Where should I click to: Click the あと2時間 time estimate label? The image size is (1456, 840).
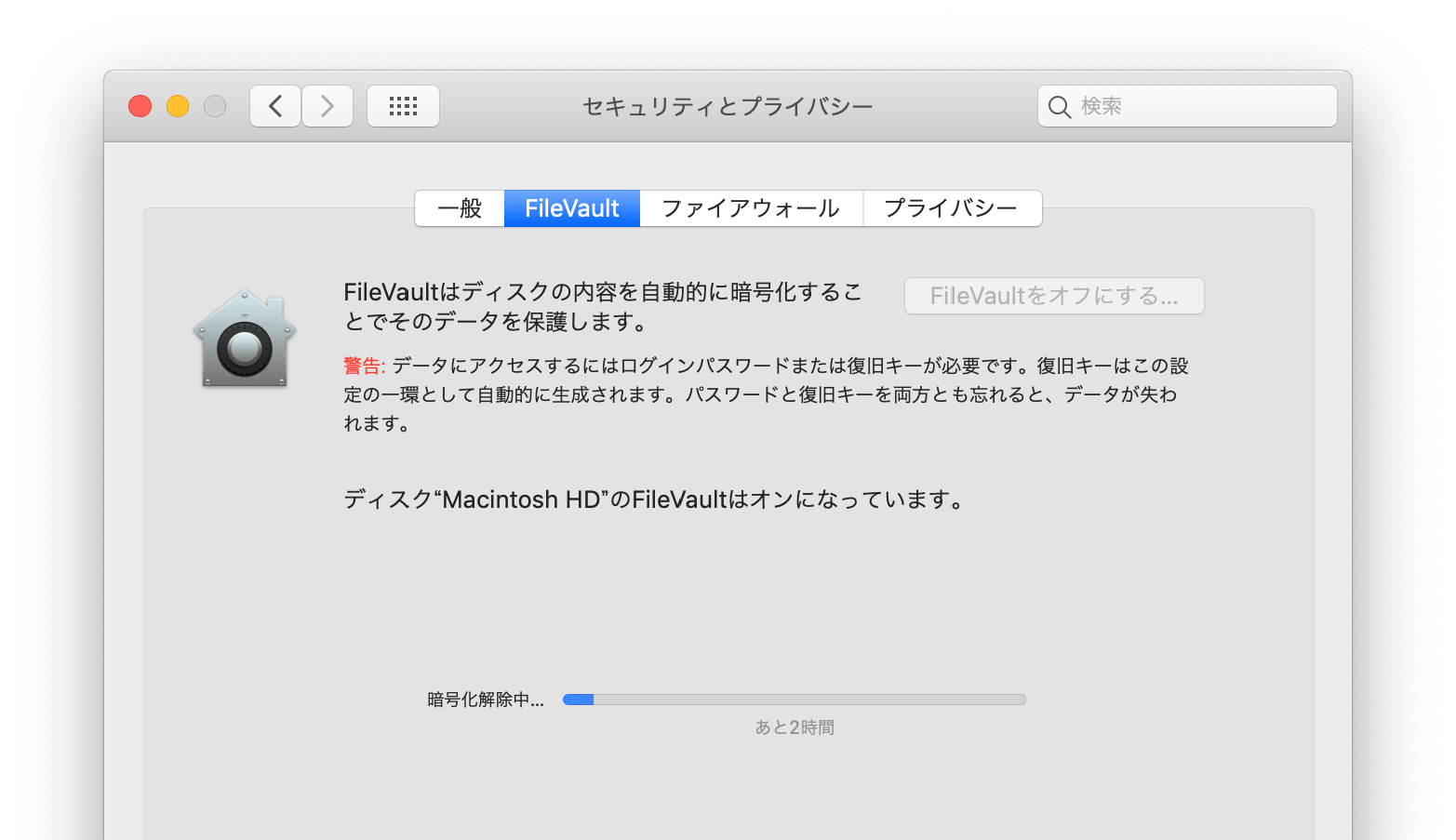pyautogui.click(x=794, y=727)
